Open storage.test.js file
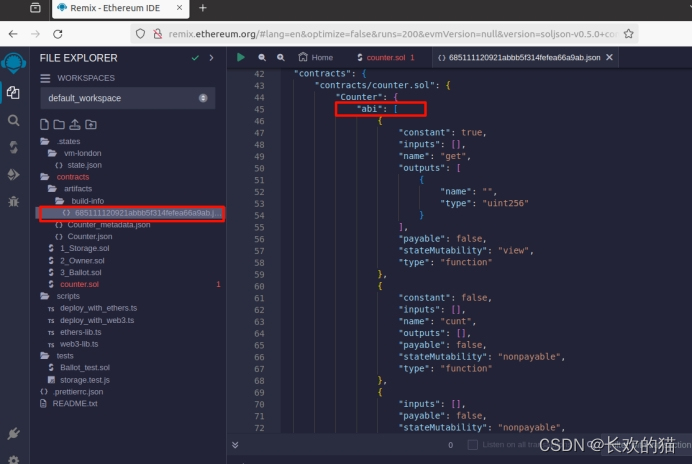 coord(79,380)
